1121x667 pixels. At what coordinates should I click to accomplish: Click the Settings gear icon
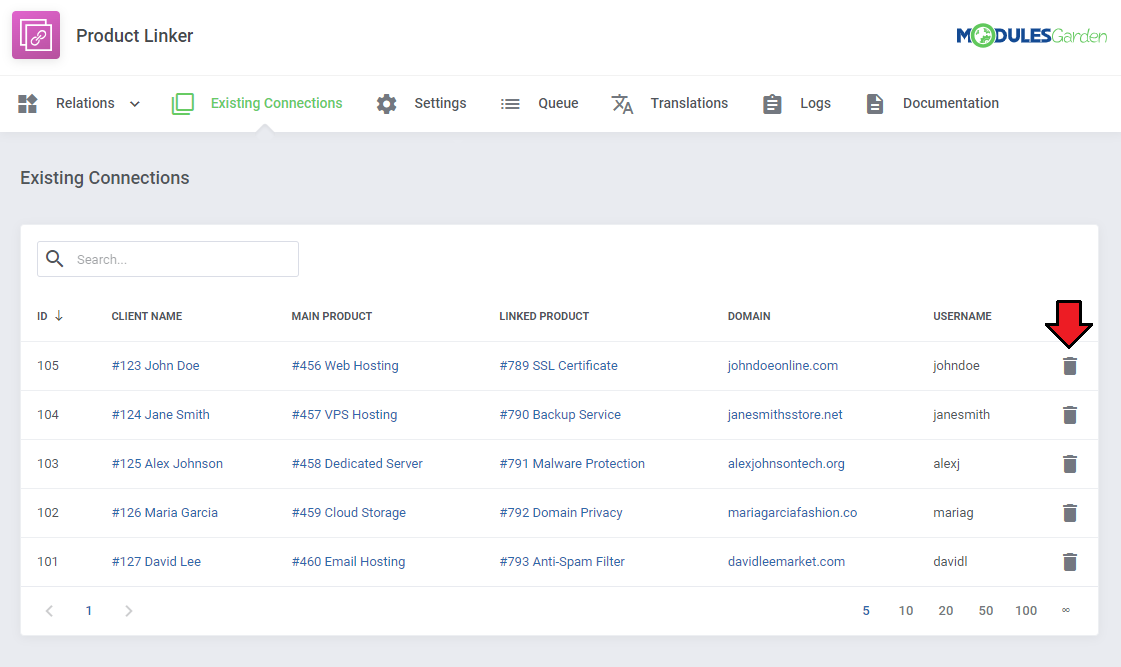coord(386,104)
